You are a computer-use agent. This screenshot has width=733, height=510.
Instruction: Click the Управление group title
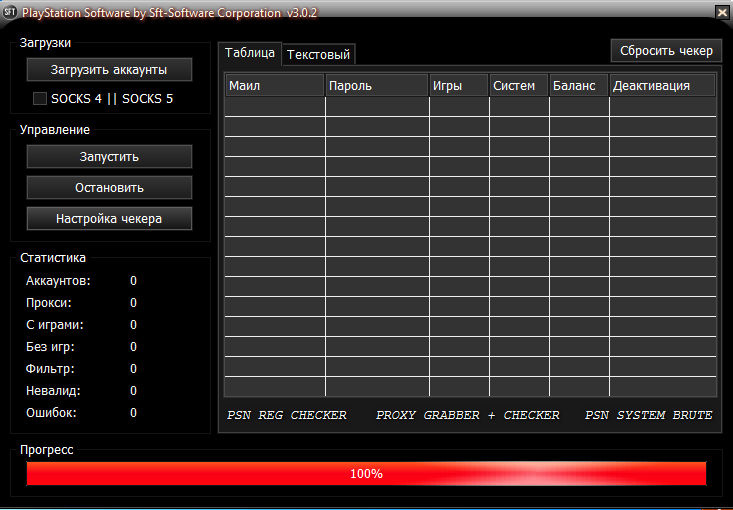[55, 129]
